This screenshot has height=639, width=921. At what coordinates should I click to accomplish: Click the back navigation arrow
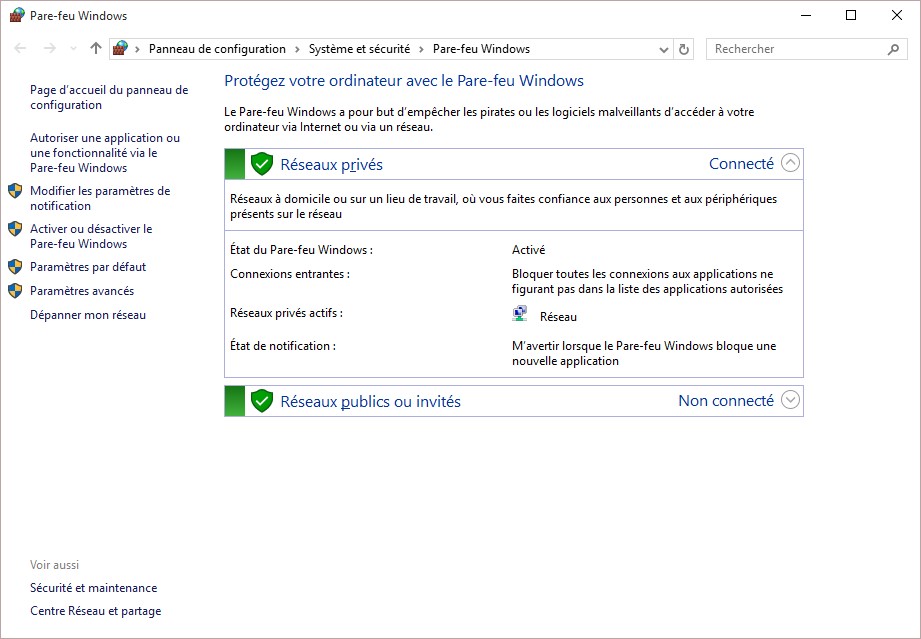click(20, 48)
